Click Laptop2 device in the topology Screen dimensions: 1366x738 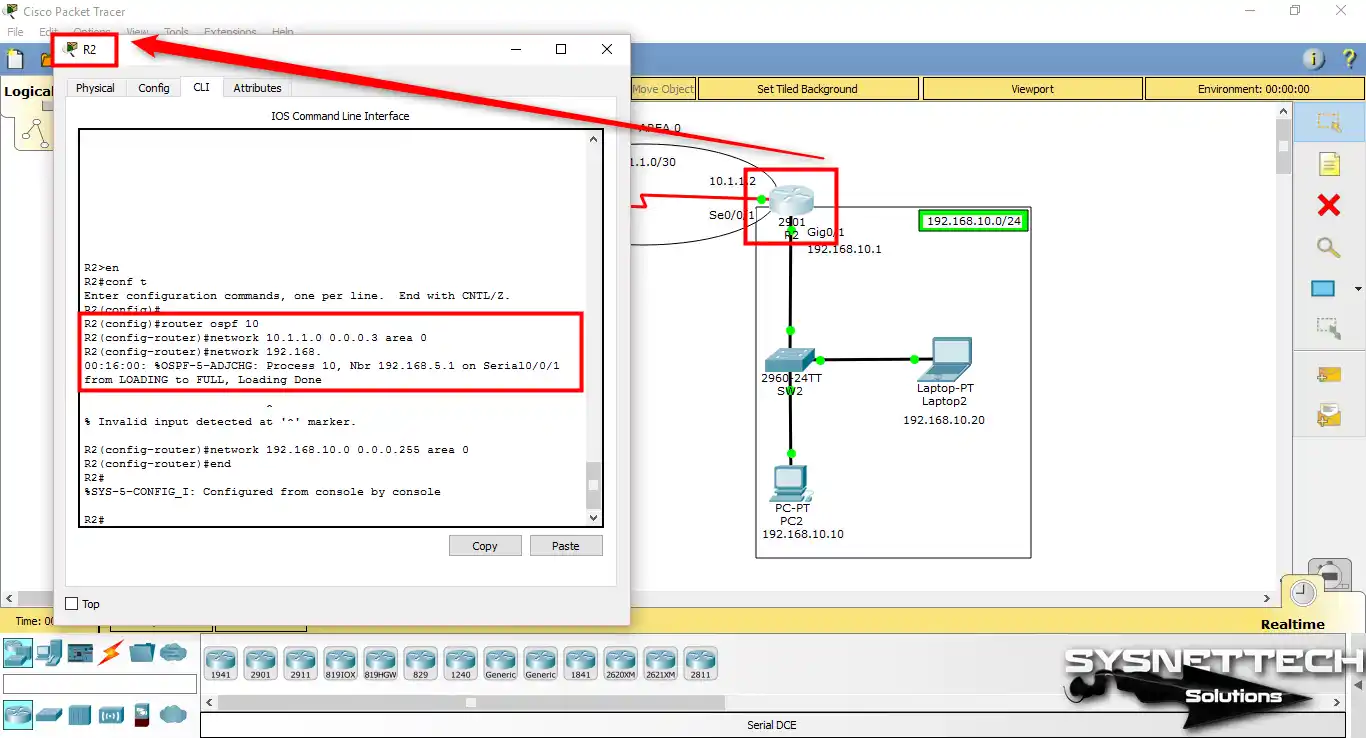(943, 360)
